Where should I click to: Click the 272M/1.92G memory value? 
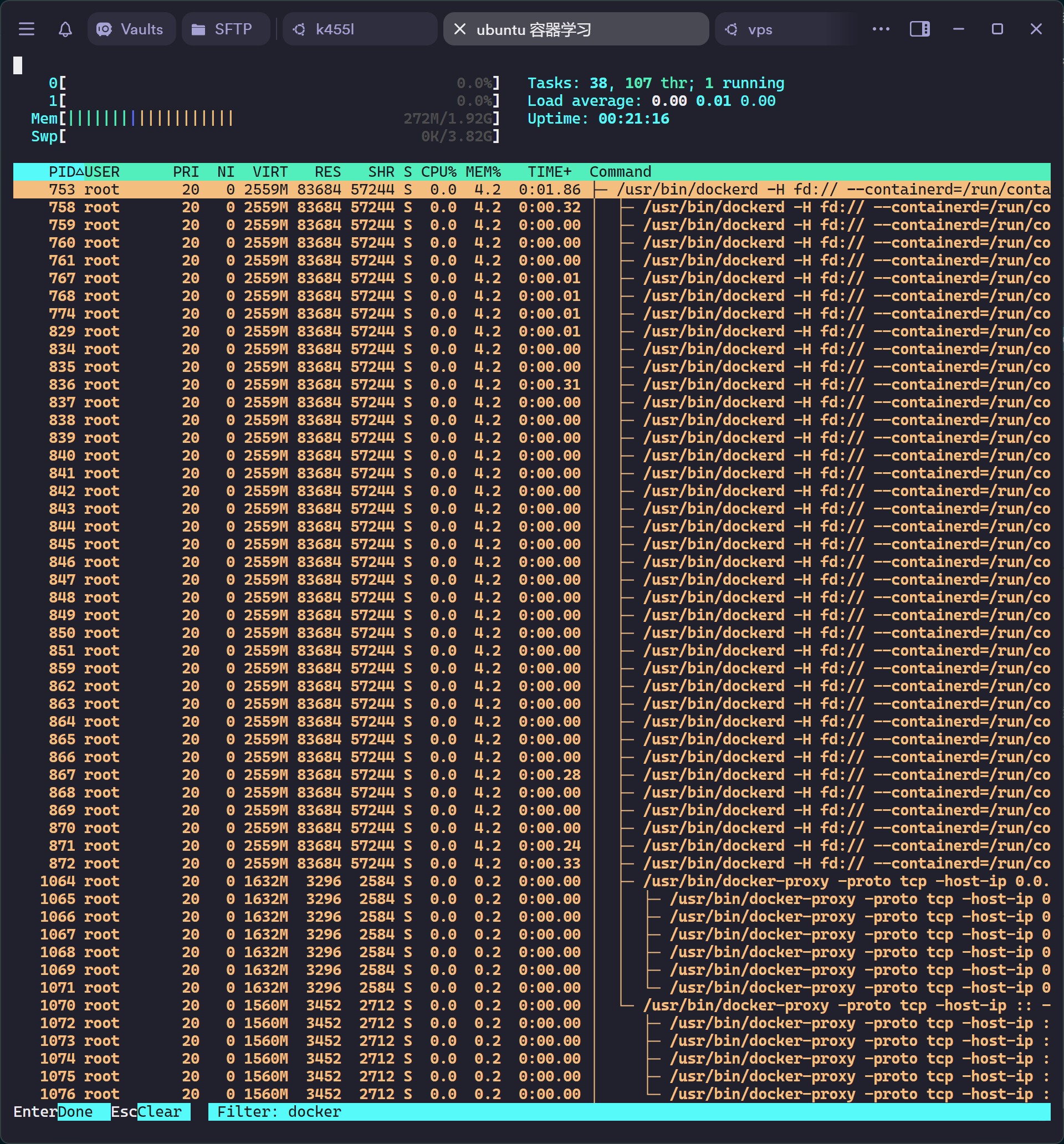tap(447, 119)
